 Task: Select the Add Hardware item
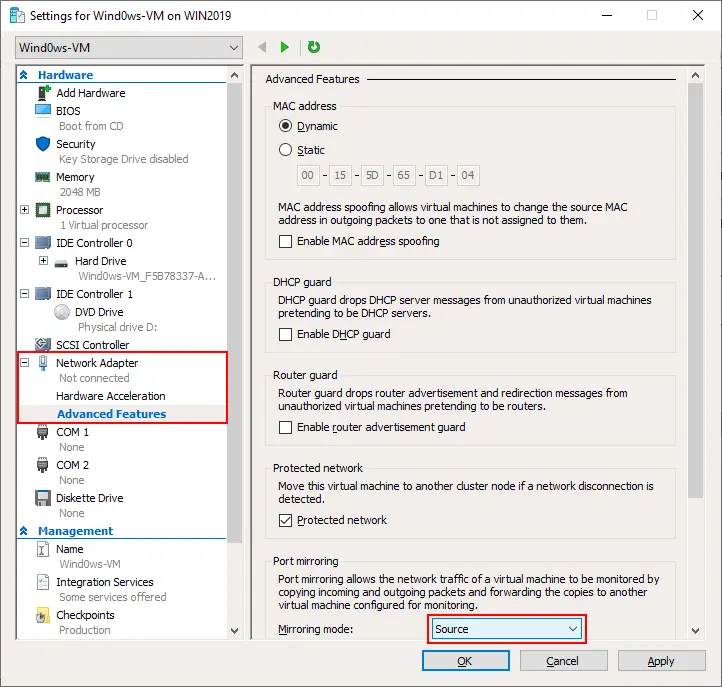[x=91, y=93]
